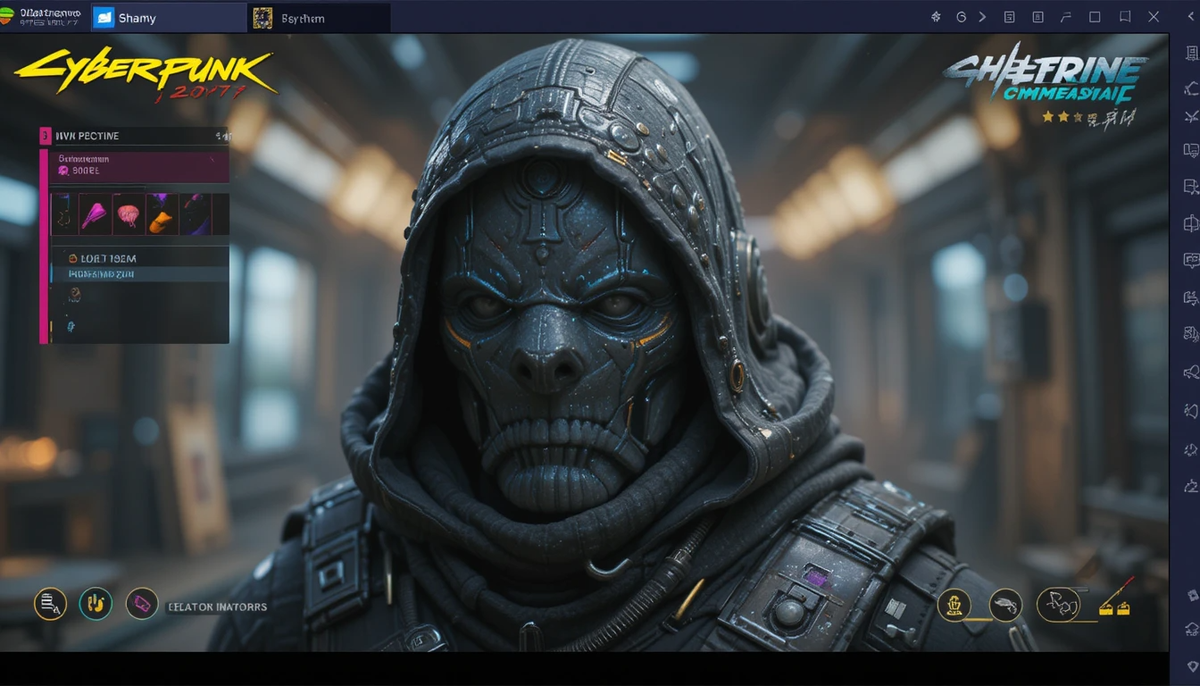Open the gear-like settings icon in title bar

coord(936,17)
